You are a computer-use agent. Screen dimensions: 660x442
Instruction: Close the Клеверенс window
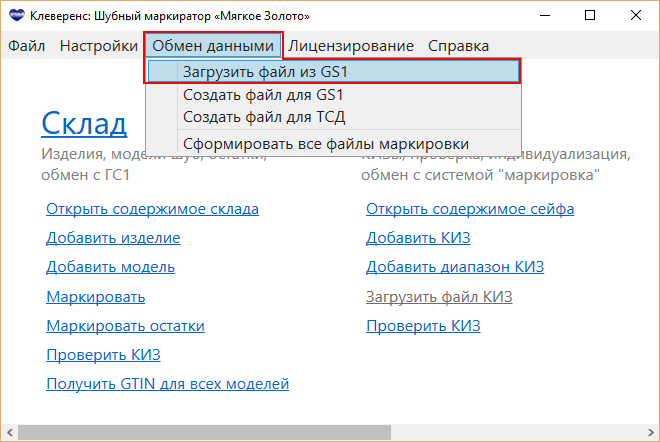(x=636, y=16)
